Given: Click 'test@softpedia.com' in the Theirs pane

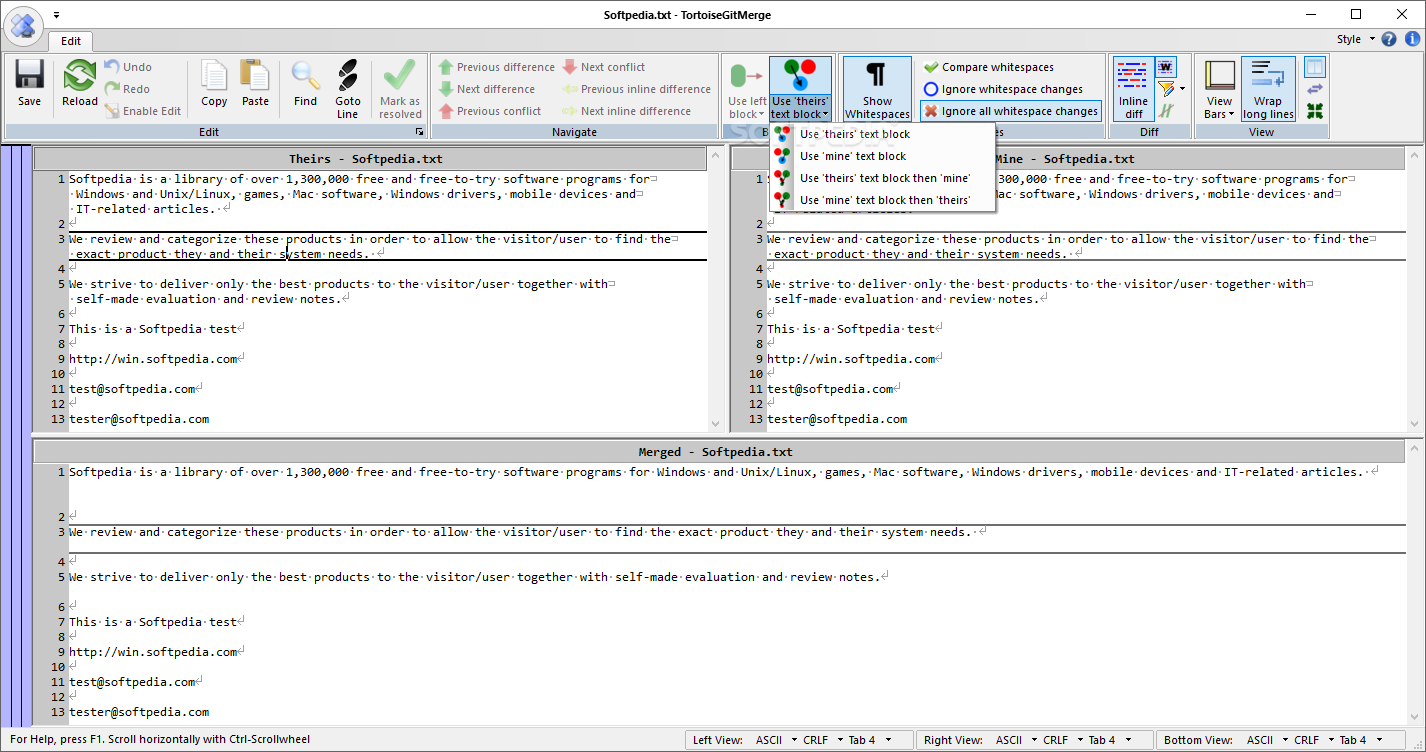Looking at the screenshot, I should tap(132, 389).
